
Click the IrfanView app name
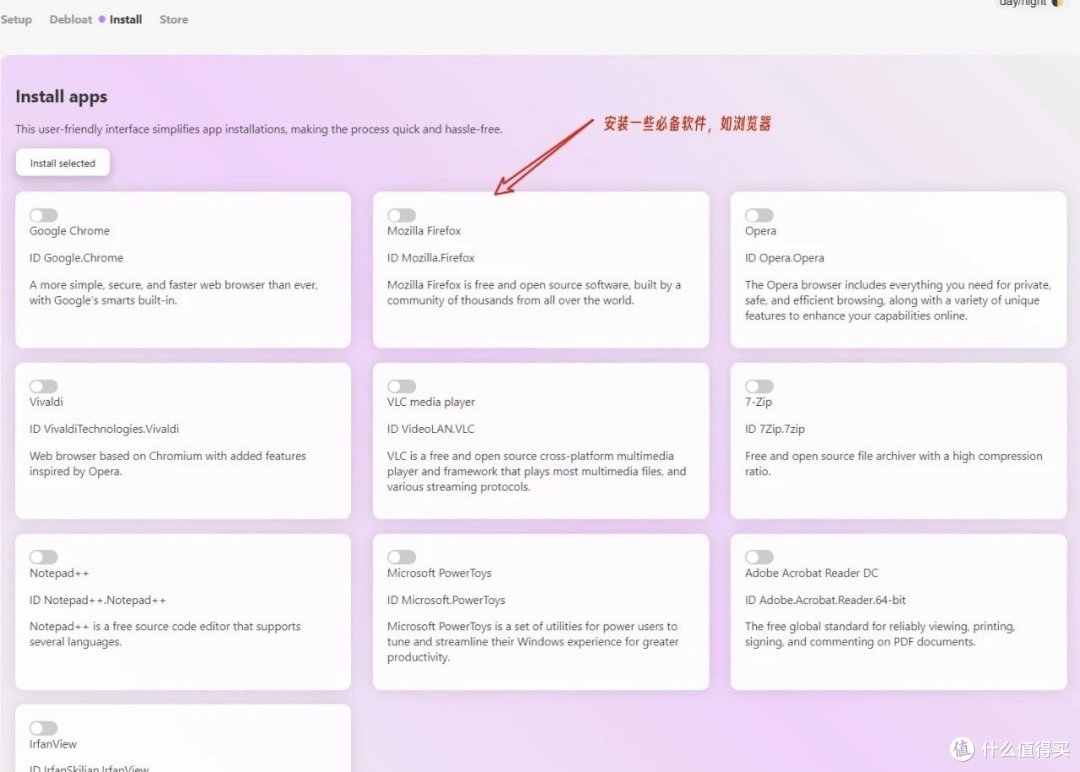pos(53,744)
